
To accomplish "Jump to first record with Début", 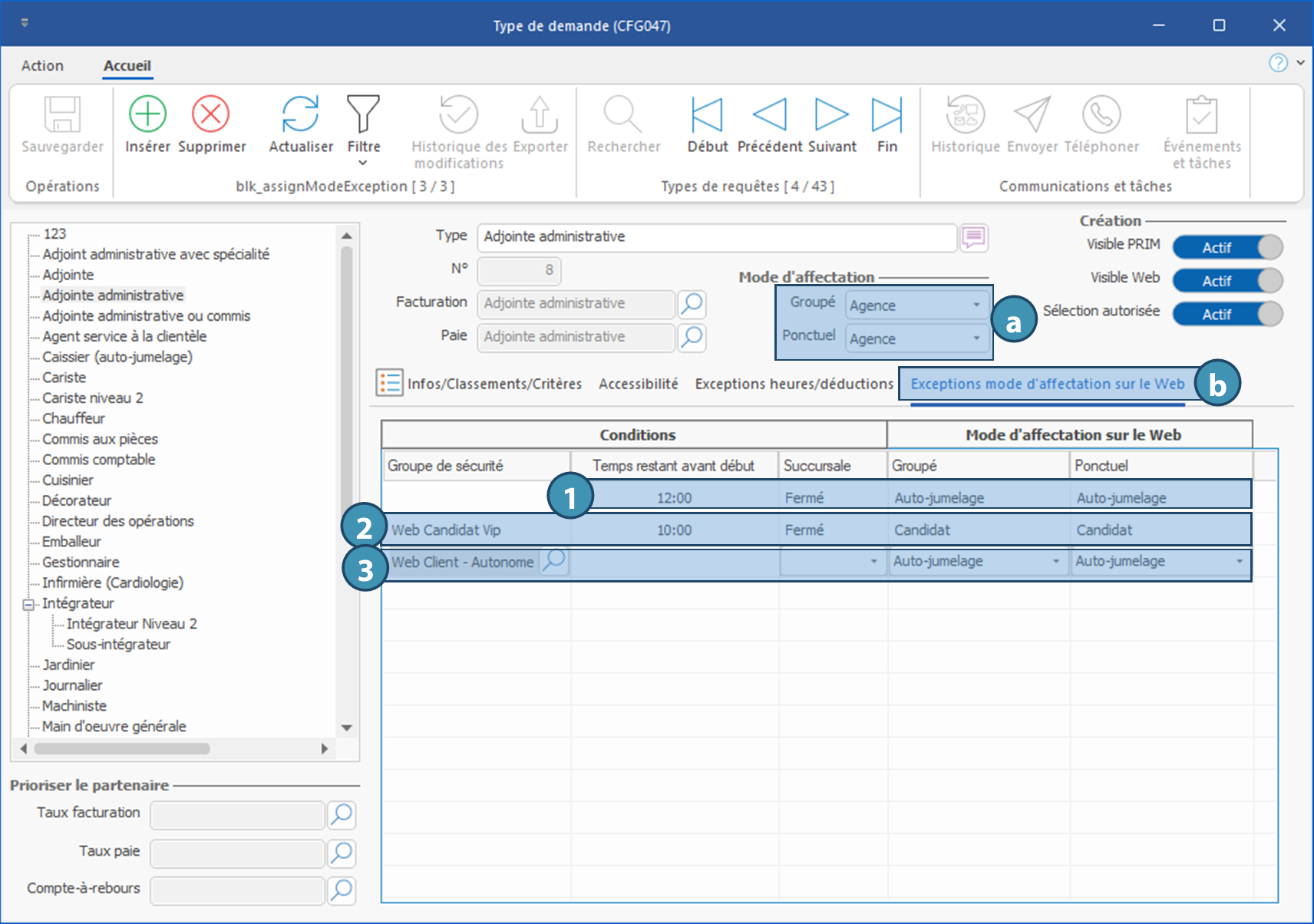I will pos(706,115).
